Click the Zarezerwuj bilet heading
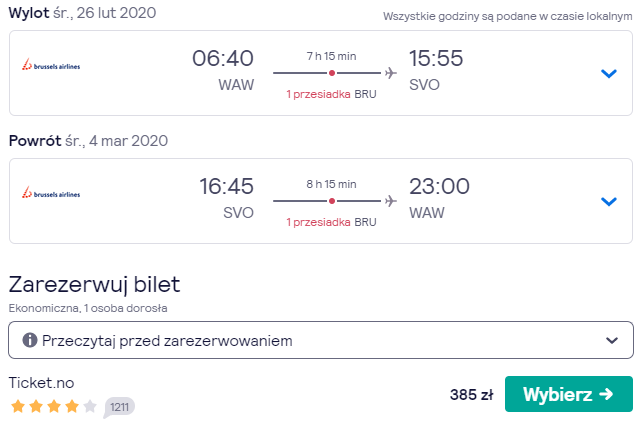The width and height of the screenshot is (639, 433). [95, 284]
